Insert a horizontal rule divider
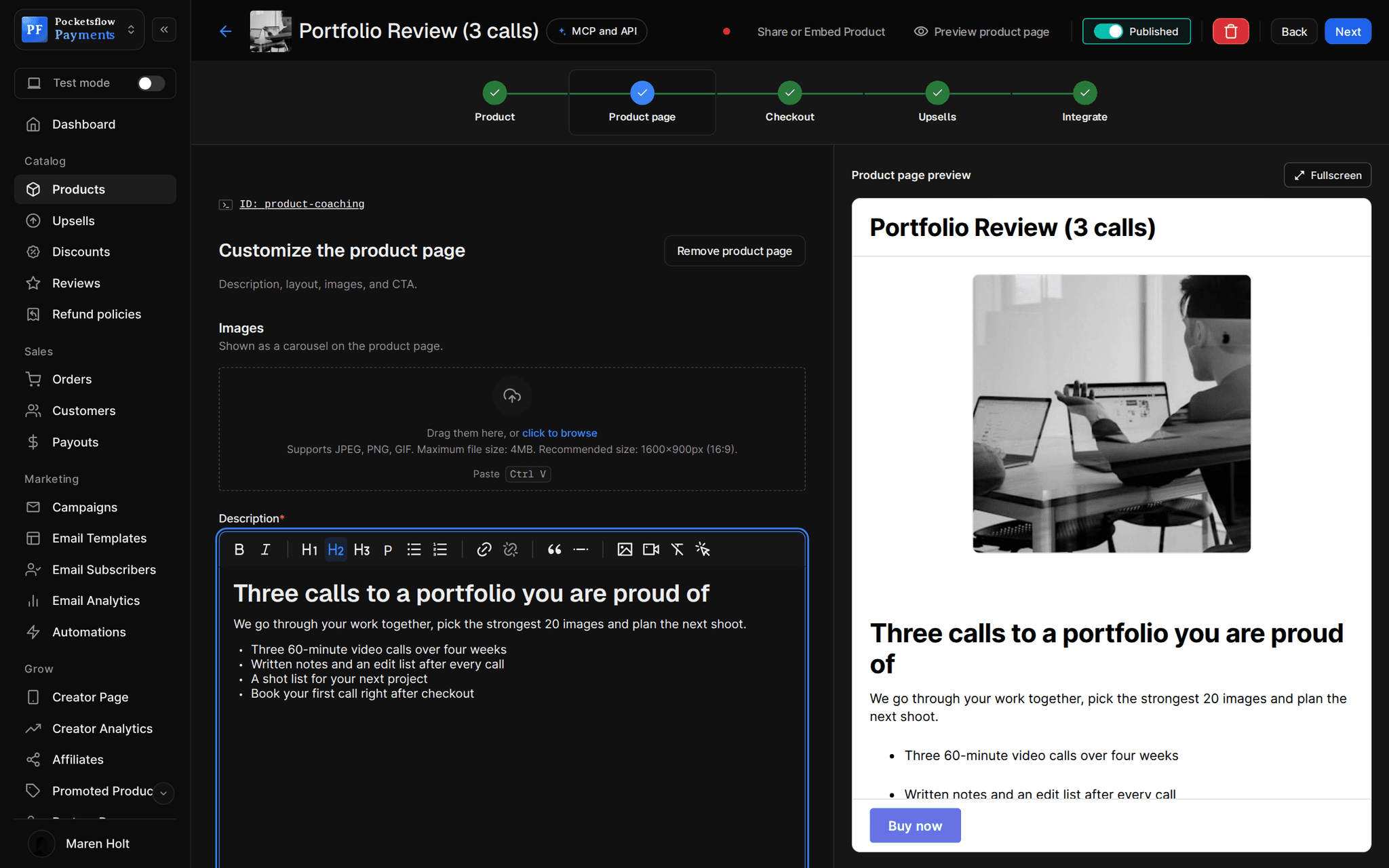The image size is (1389, 868). (581, 549)
